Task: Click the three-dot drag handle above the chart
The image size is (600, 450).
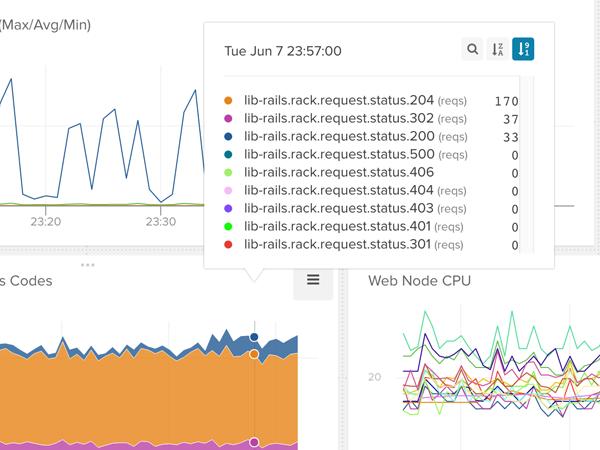Action: 88,265
